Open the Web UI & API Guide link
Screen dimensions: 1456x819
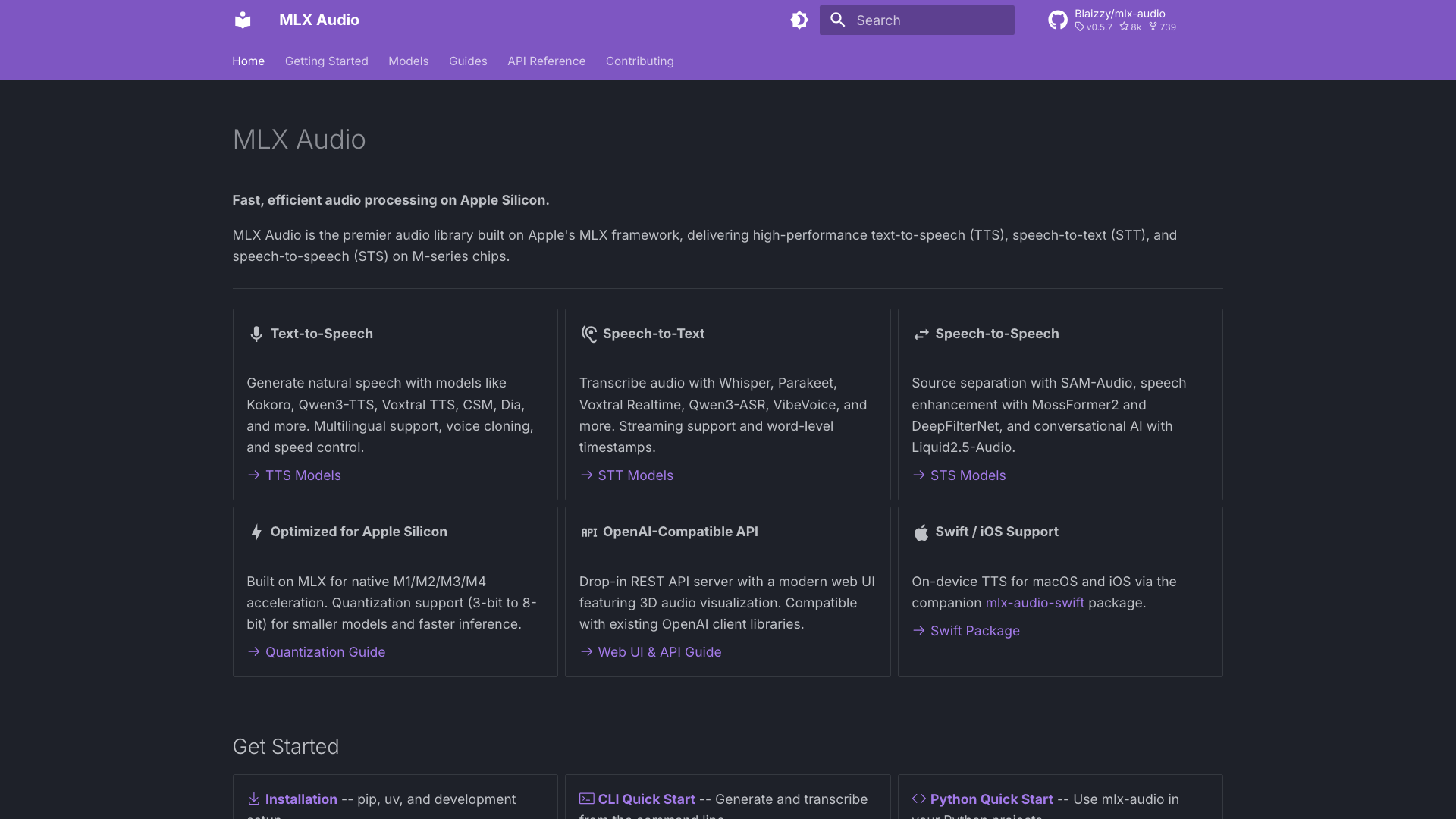pos(659,652)
